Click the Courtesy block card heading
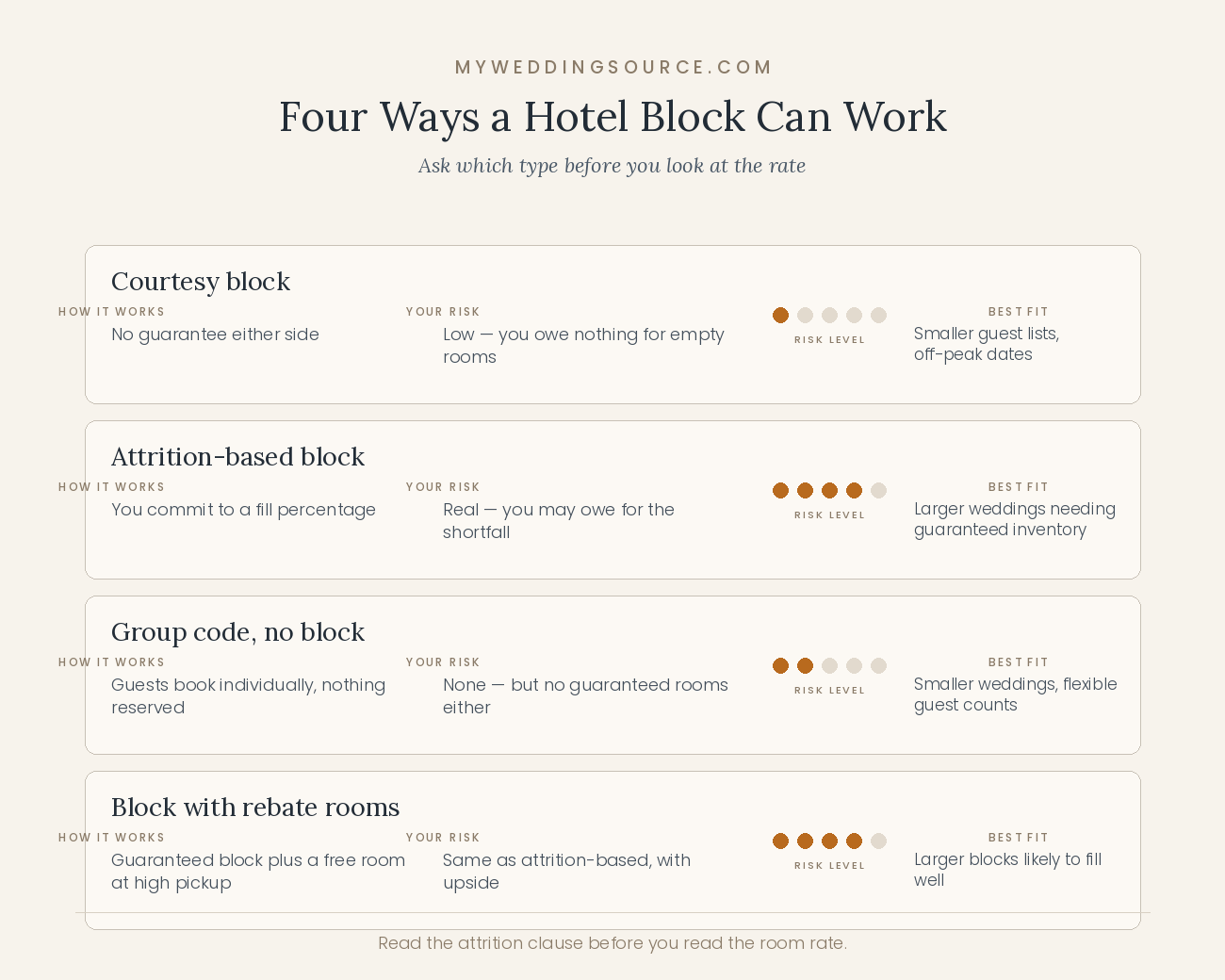Screen dimensions: 1225x980 click(201, 282)
